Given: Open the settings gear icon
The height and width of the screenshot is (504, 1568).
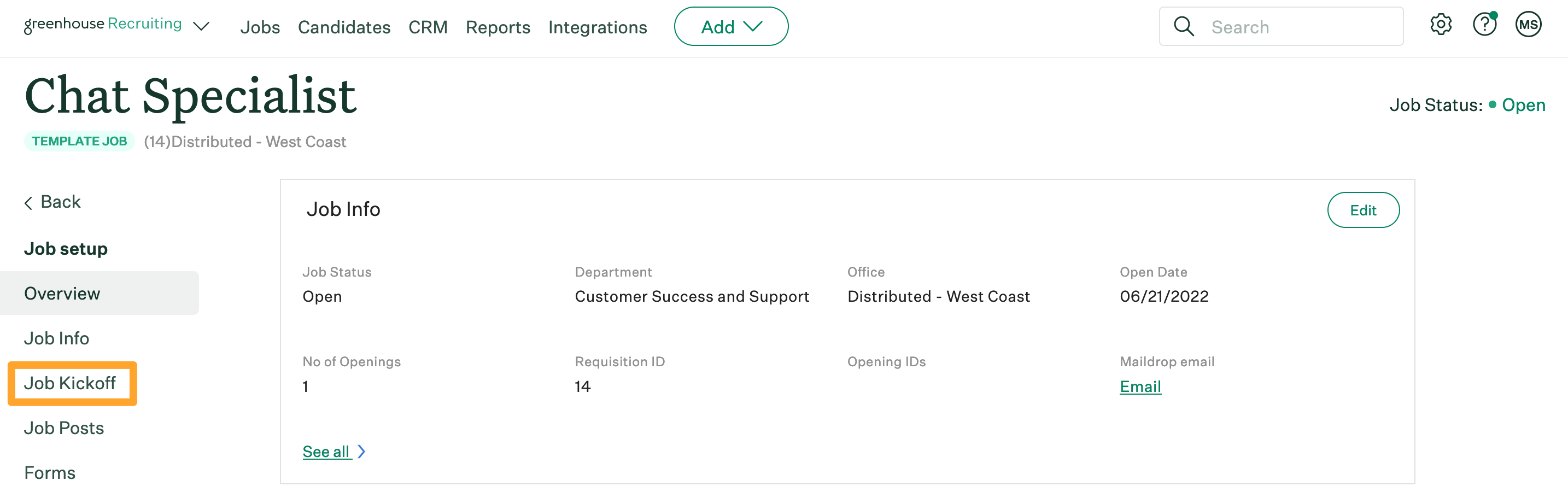Looking at the screenshot, I should (1441, 25).
